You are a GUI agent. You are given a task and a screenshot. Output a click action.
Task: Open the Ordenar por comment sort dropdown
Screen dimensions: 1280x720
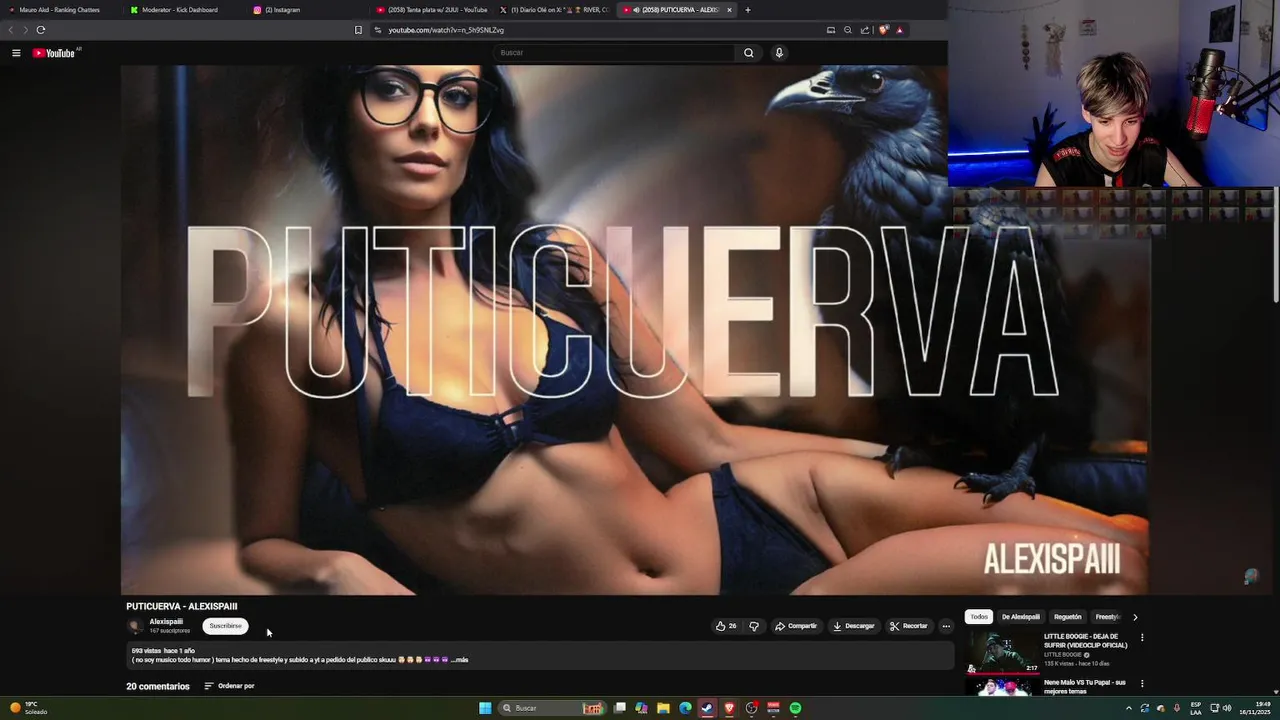coord(229,686)
